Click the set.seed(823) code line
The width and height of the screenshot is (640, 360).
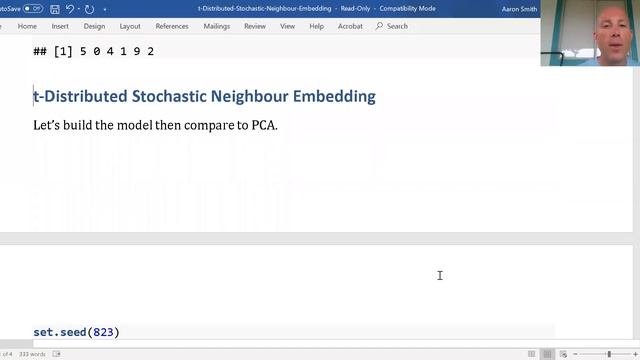click(x=76, y=332)
